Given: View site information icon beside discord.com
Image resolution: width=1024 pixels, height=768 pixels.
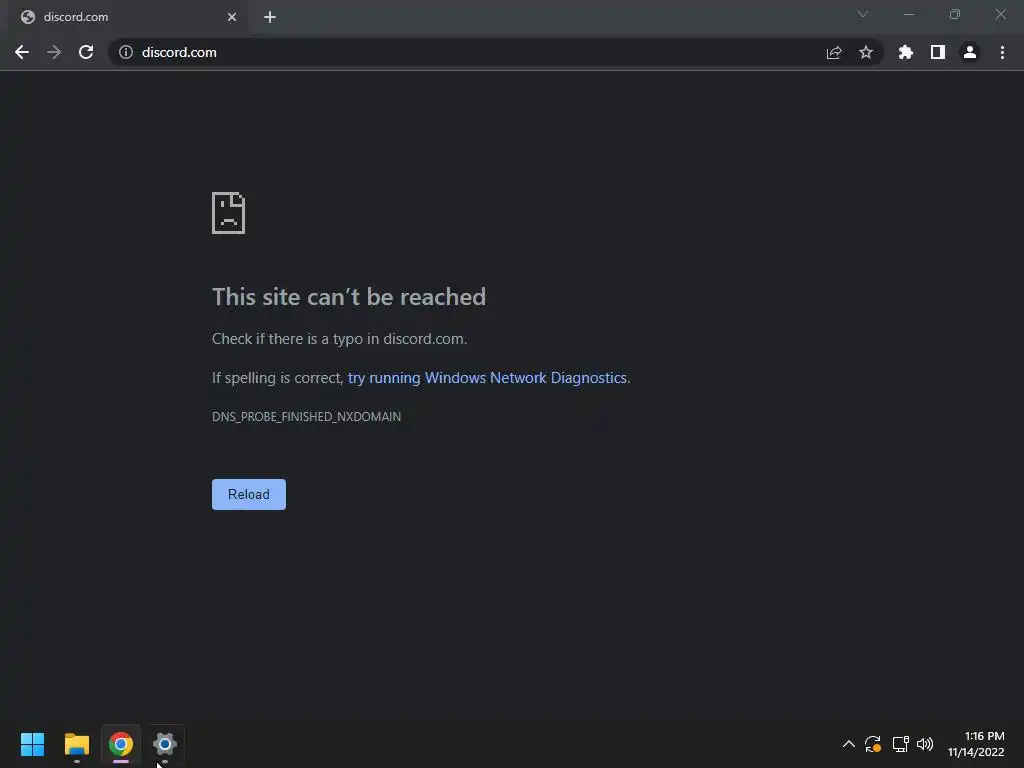Looking at the screenshot, I should coord(126,52).
